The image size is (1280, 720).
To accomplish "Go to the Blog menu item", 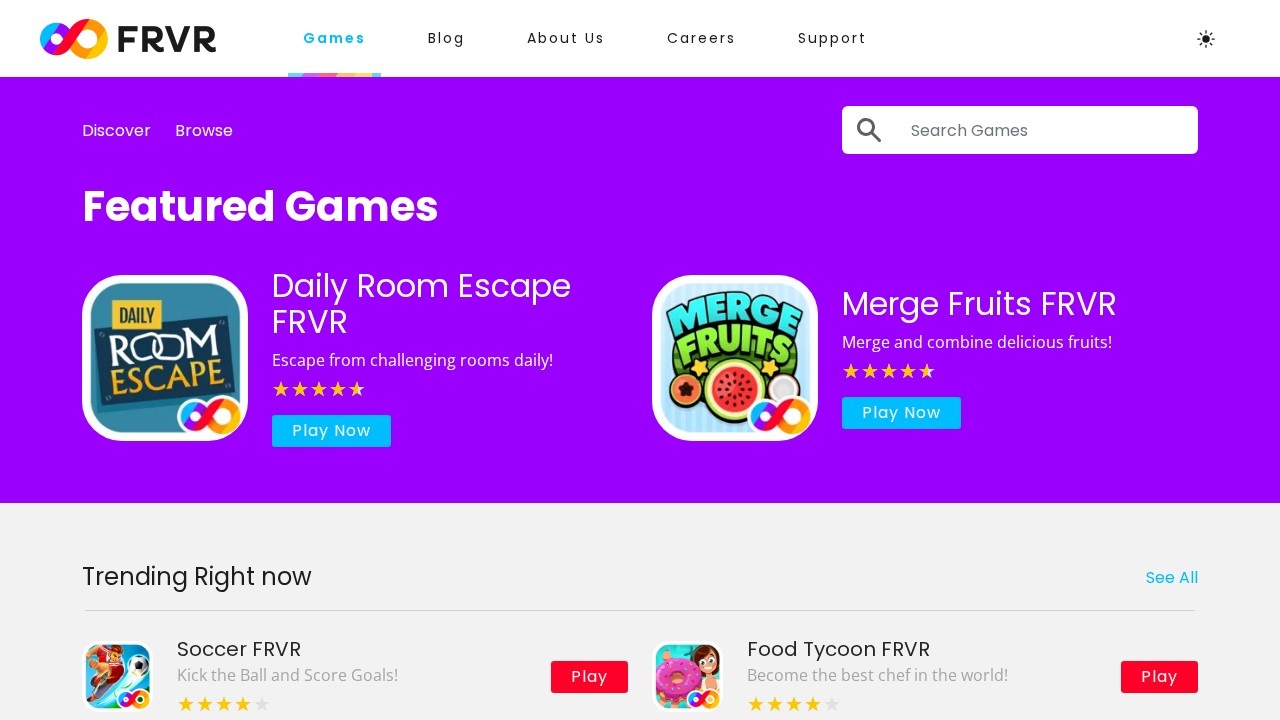I will pos(446,38).
